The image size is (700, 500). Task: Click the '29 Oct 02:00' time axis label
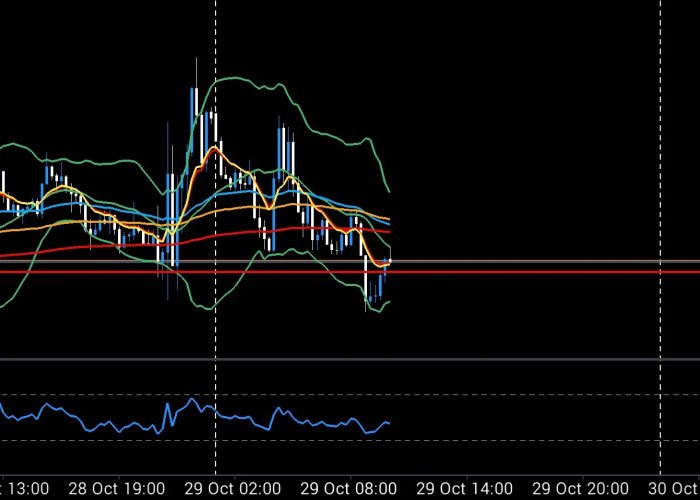click(x=233, y=489)
